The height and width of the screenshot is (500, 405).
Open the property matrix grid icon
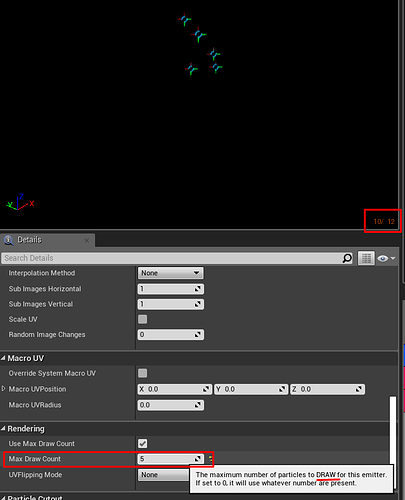[x=366, y=258]
